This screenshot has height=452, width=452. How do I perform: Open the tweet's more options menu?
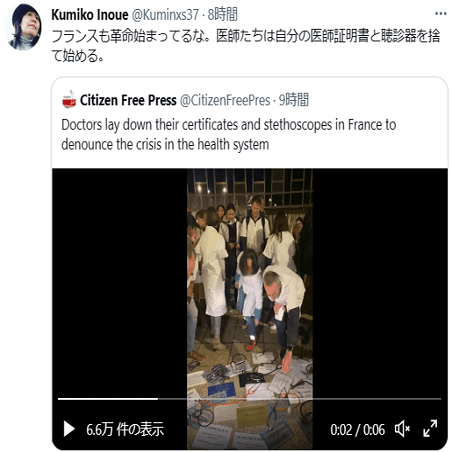click(x=441, y=14)
